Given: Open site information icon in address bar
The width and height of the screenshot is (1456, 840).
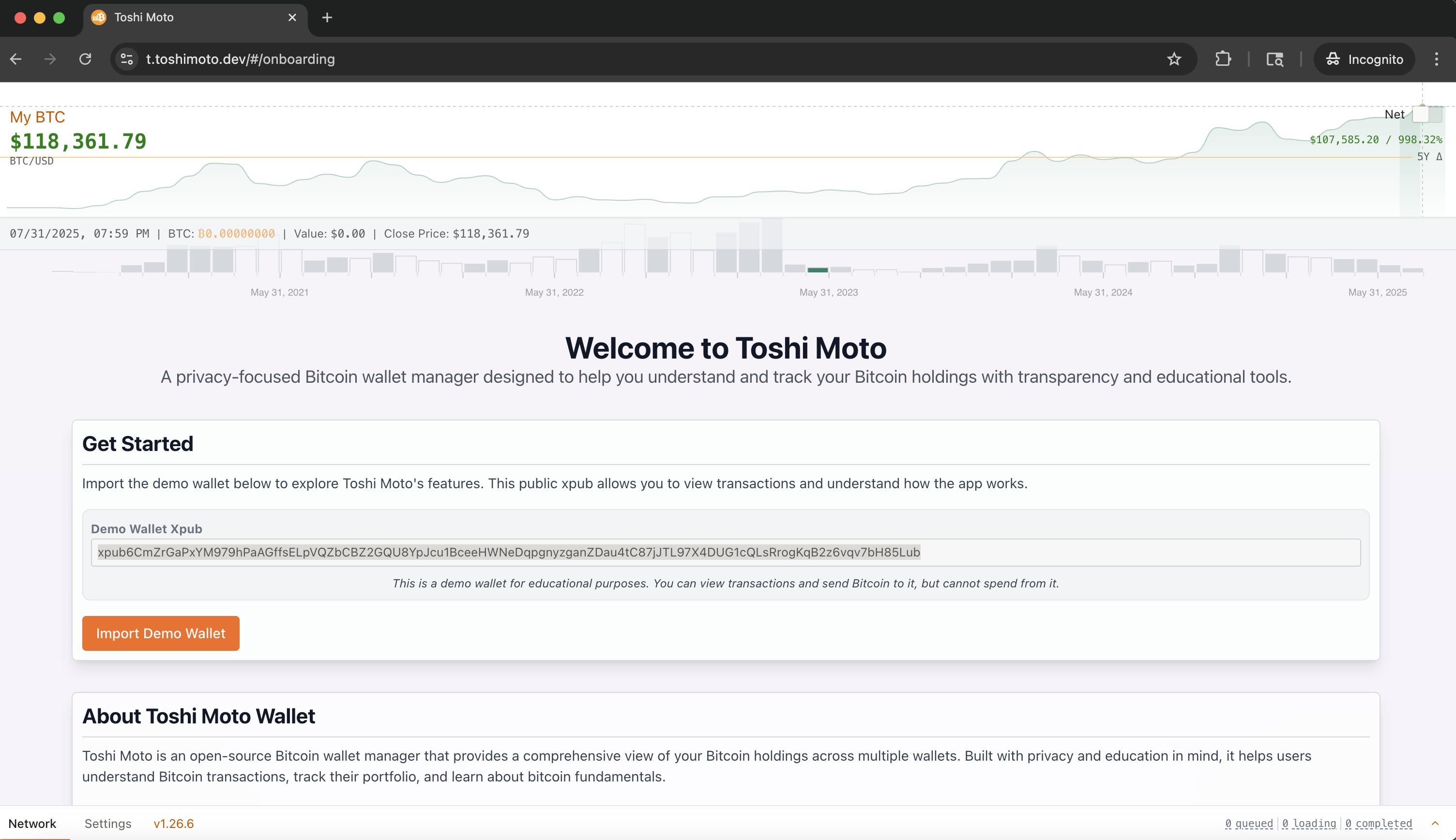Looking at the screenshot, I should click(x=127, y=59).
